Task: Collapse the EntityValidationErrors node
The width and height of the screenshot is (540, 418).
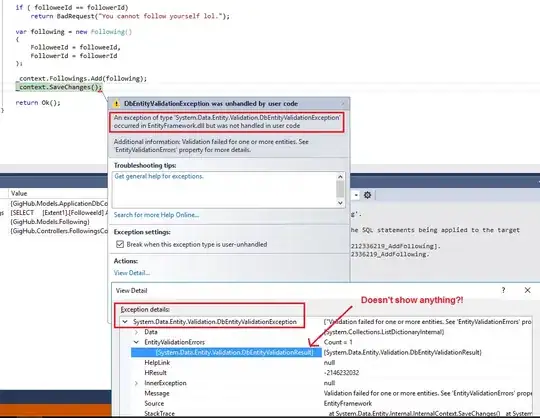Action: [136, 342]
